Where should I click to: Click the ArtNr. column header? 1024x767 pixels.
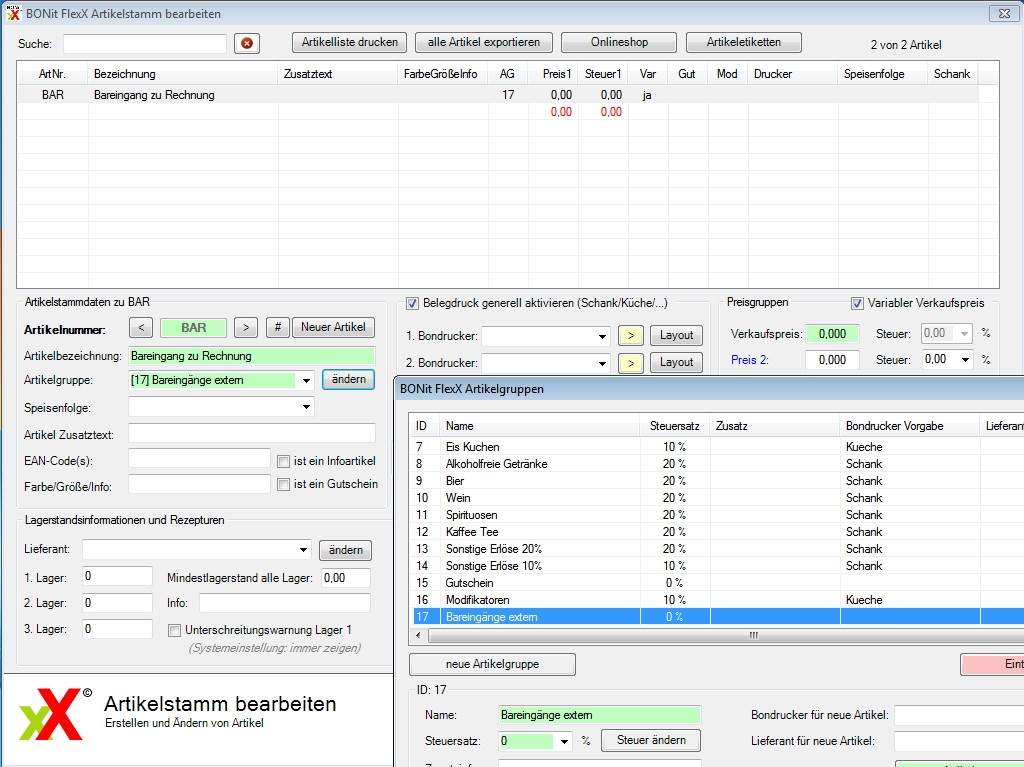(x=52, y=74)
